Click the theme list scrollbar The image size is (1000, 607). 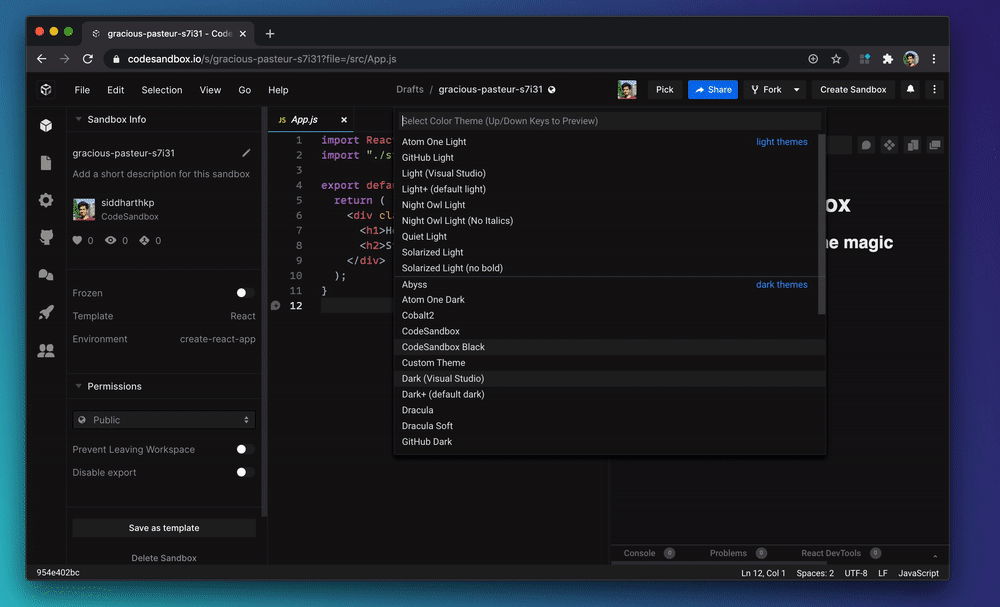pyautogui.click(x=821, y=224)
